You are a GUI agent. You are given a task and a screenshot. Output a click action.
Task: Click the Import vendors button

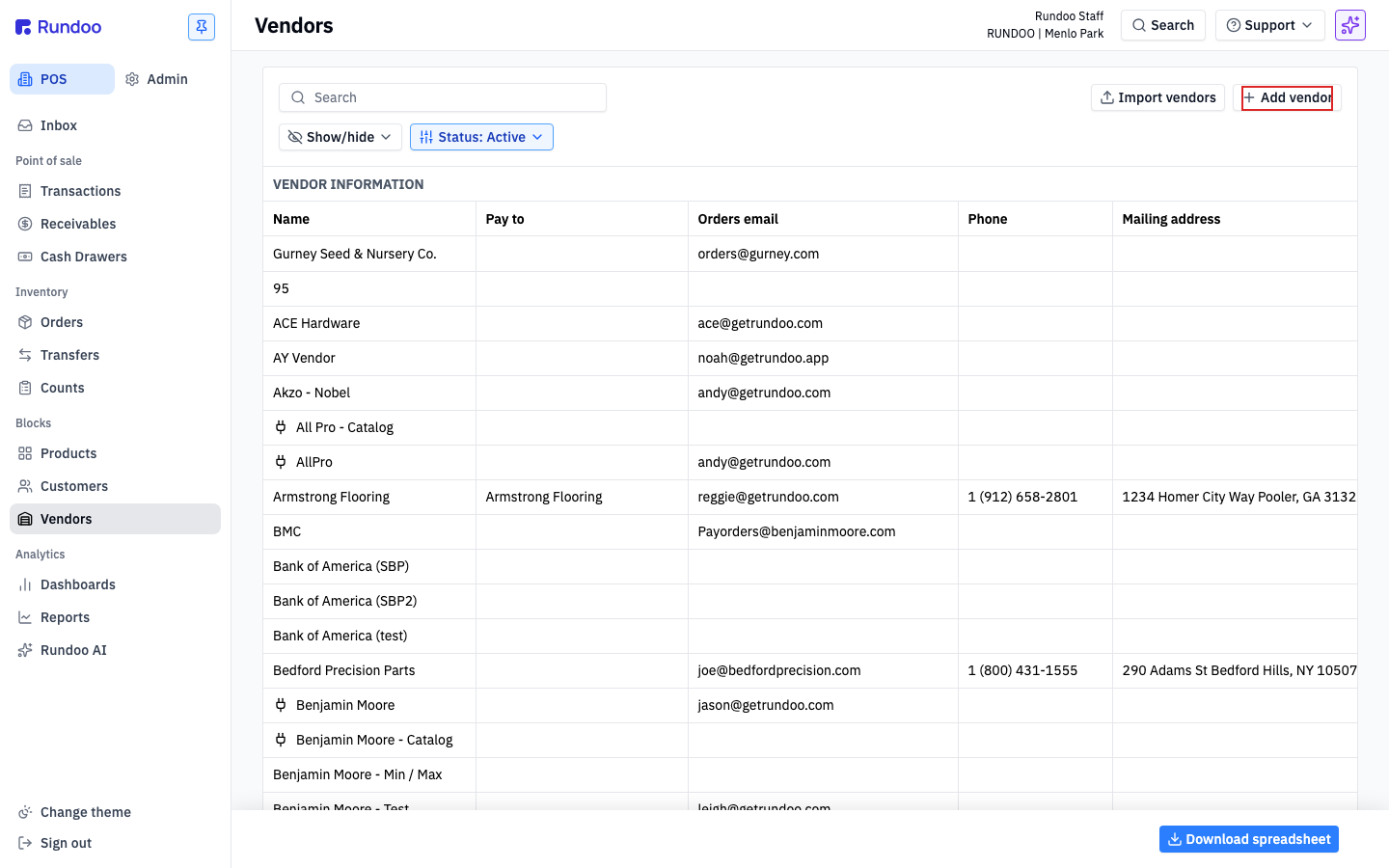1157,97
